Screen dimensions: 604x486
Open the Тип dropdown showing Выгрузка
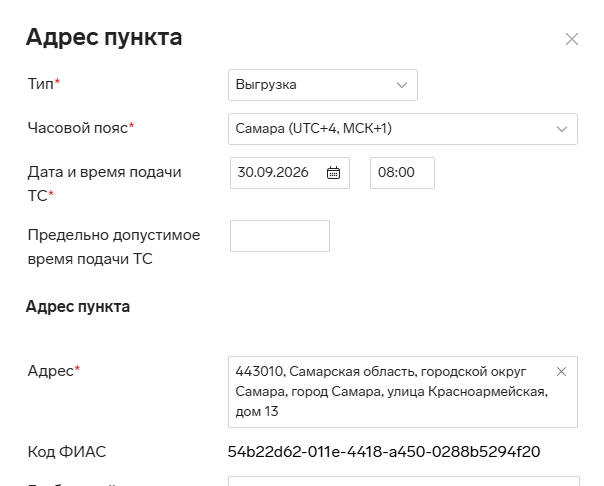(323, 85)
